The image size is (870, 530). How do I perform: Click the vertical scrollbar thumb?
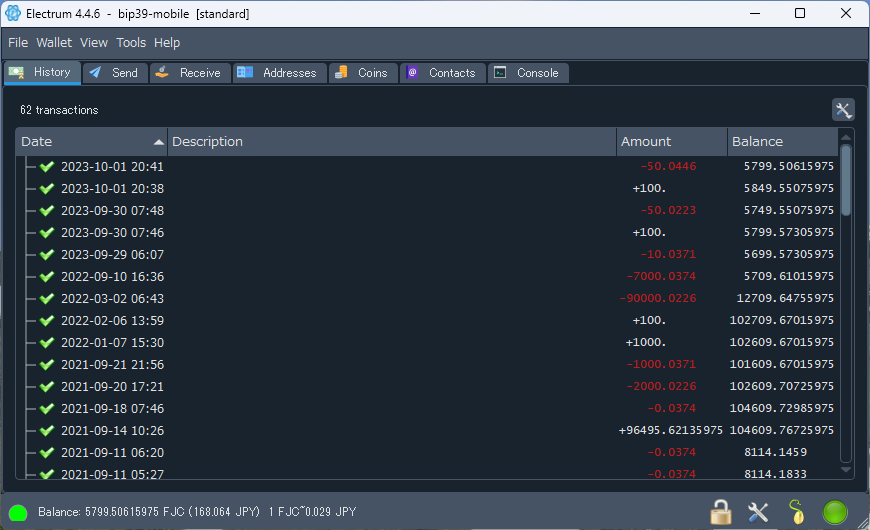click(x=846, y=180)
